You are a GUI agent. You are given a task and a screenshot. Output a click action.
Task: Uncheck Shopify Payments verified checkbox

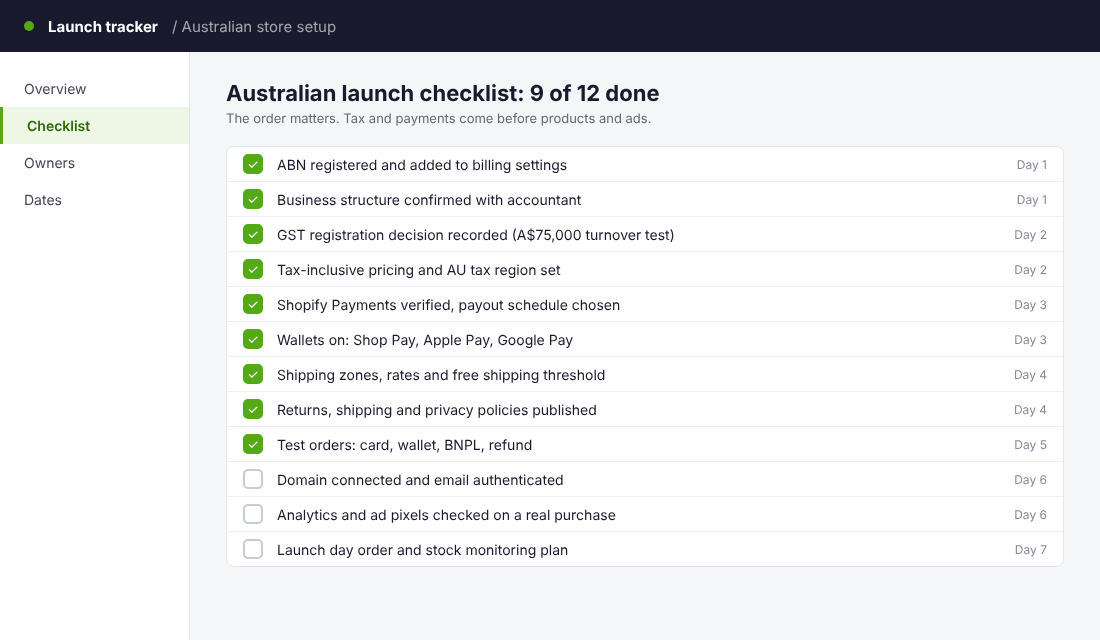tap(253, 305)
